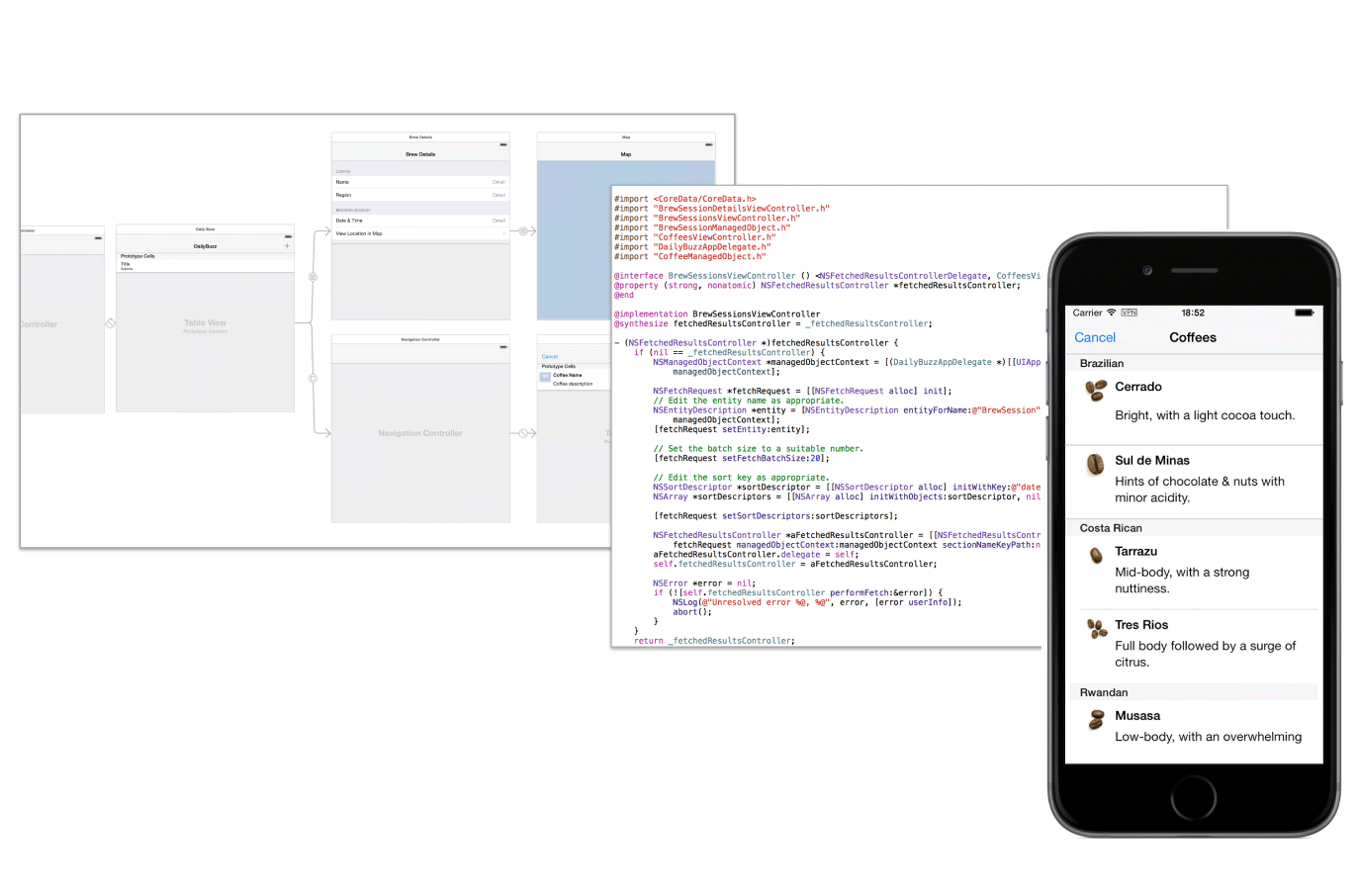1358x896 pixels.
Task: Click the '@synthesize fetchedResultsController' line
Action: point(773,323)
